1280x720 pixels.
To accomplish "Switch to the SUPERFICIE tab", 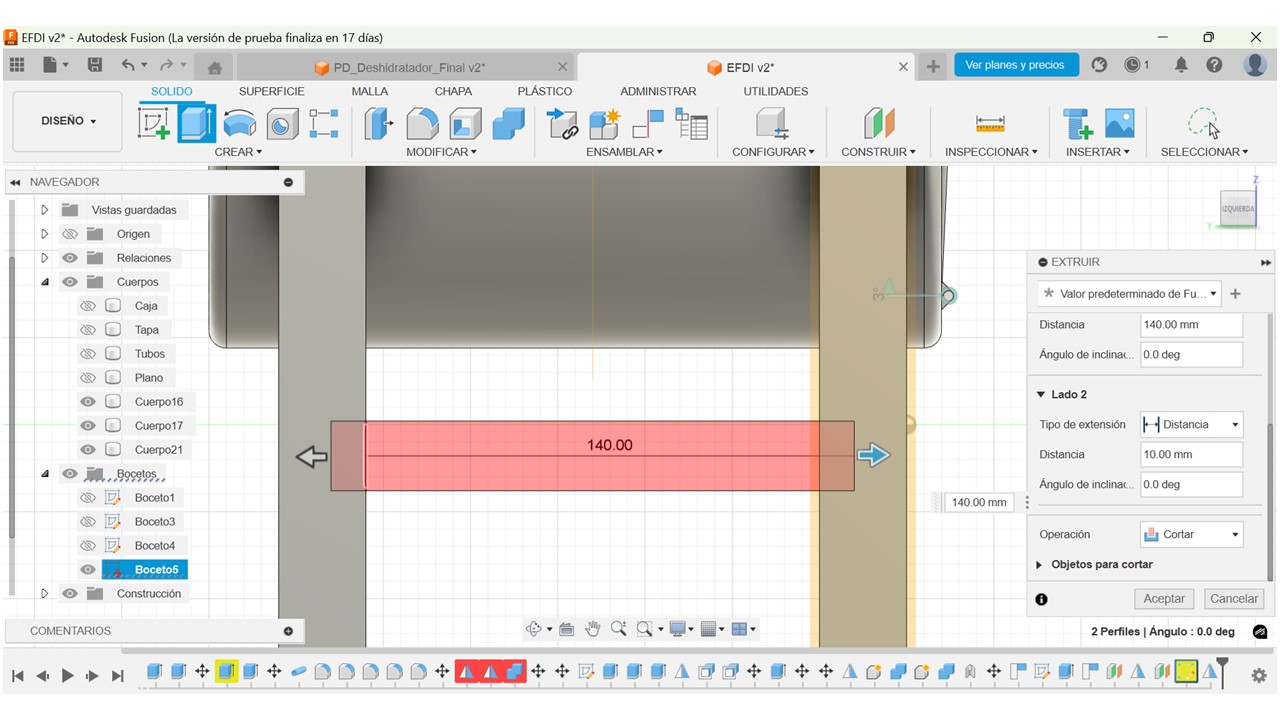I will [271, 91].
